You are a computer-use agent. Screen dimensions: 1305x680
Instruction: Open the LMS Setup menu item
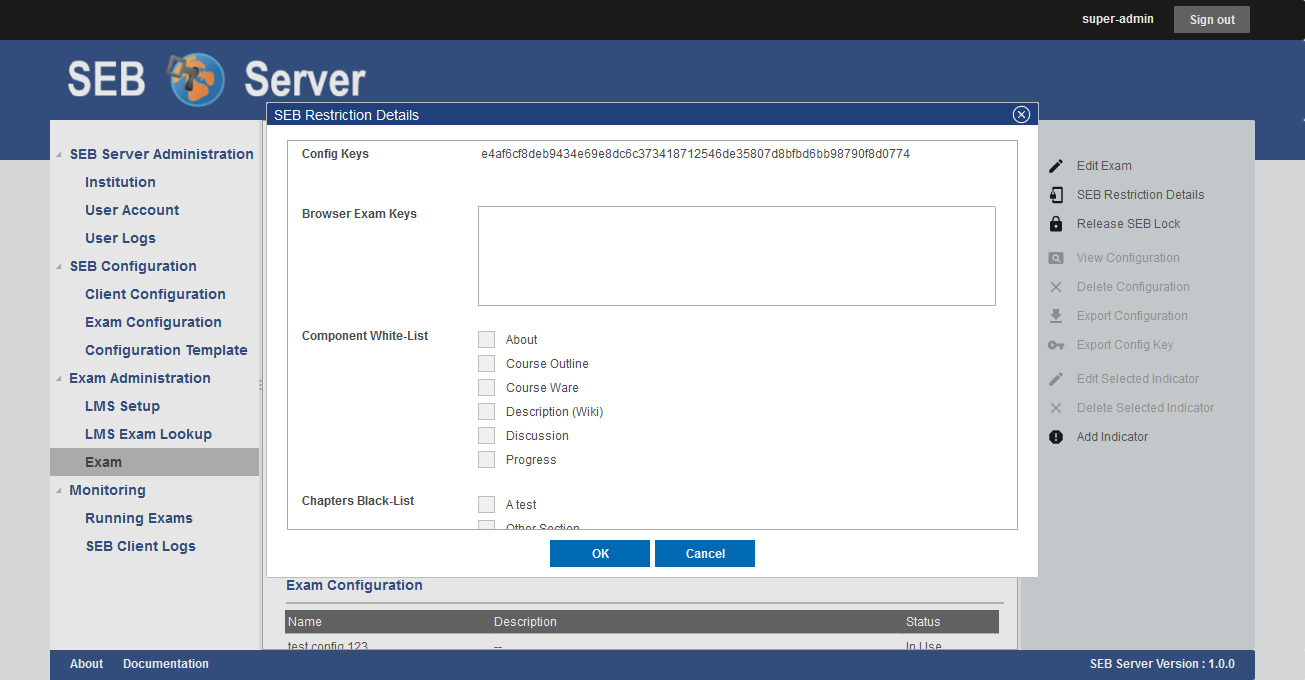[122, 406]
